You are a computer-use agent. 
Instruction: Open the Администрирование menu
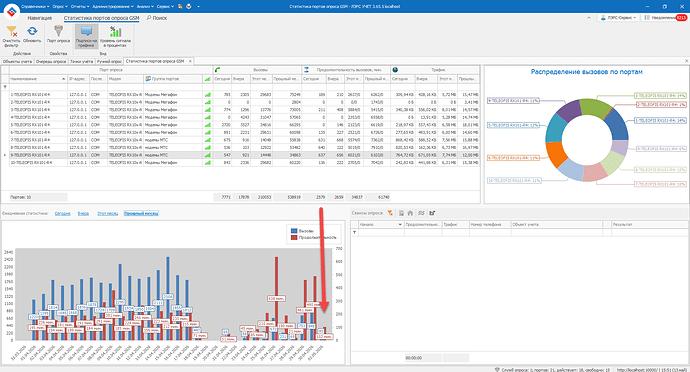[x=113, y=7]
